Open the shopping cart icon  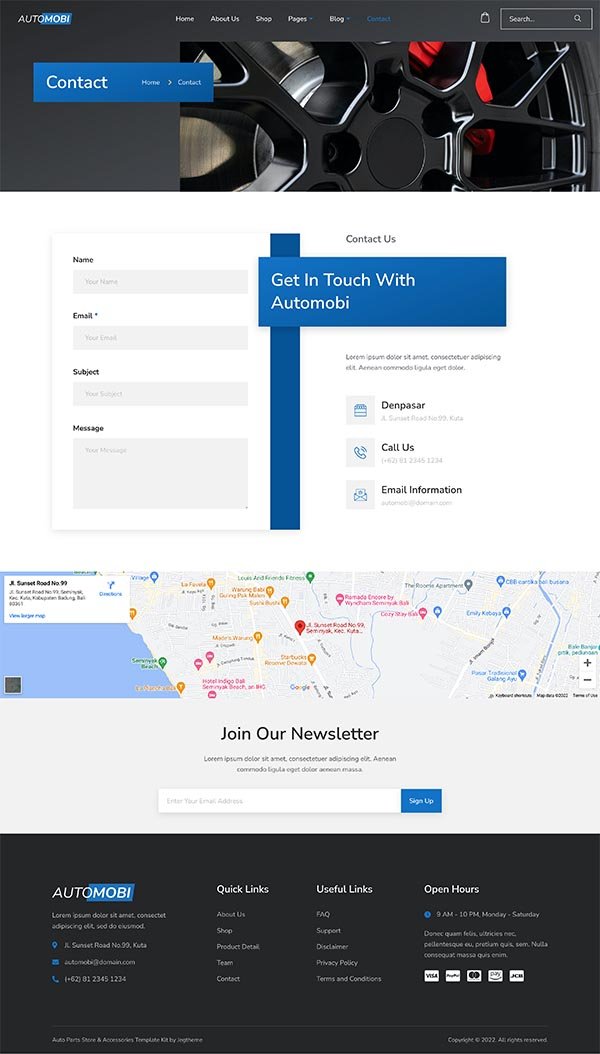point(485,18)
